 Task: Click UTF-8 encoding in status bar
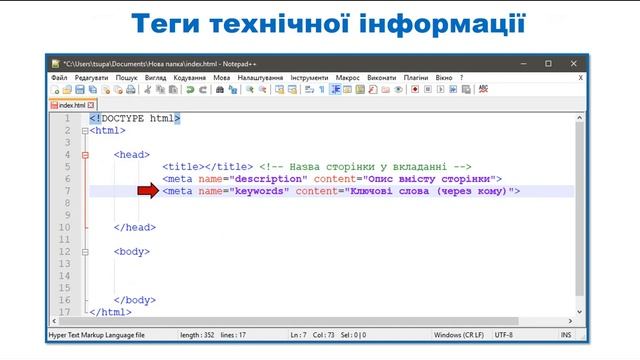click(504, 335)
